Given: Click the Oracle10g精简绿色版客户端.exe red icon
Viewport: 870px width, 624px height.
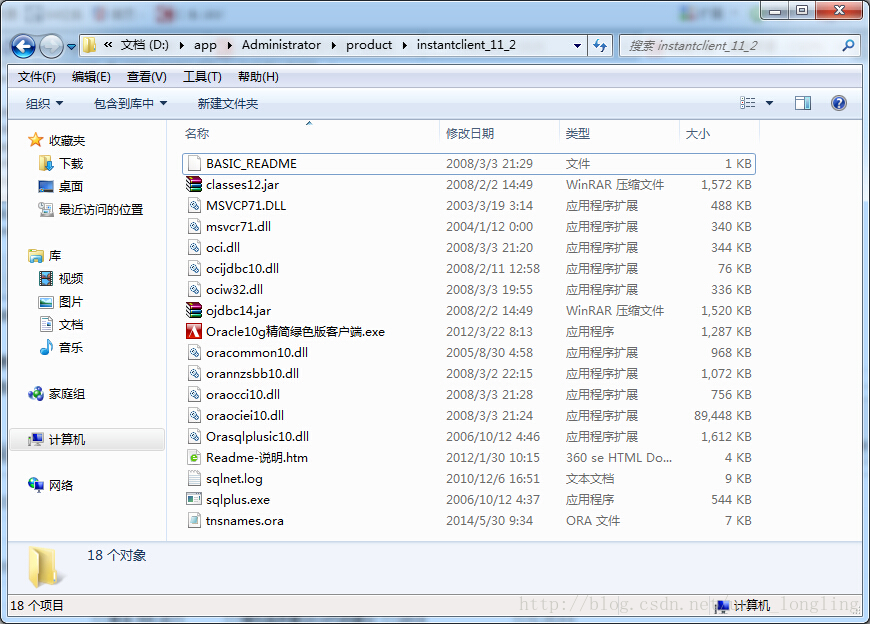Looking at the screenshot, I should [194, 331].
